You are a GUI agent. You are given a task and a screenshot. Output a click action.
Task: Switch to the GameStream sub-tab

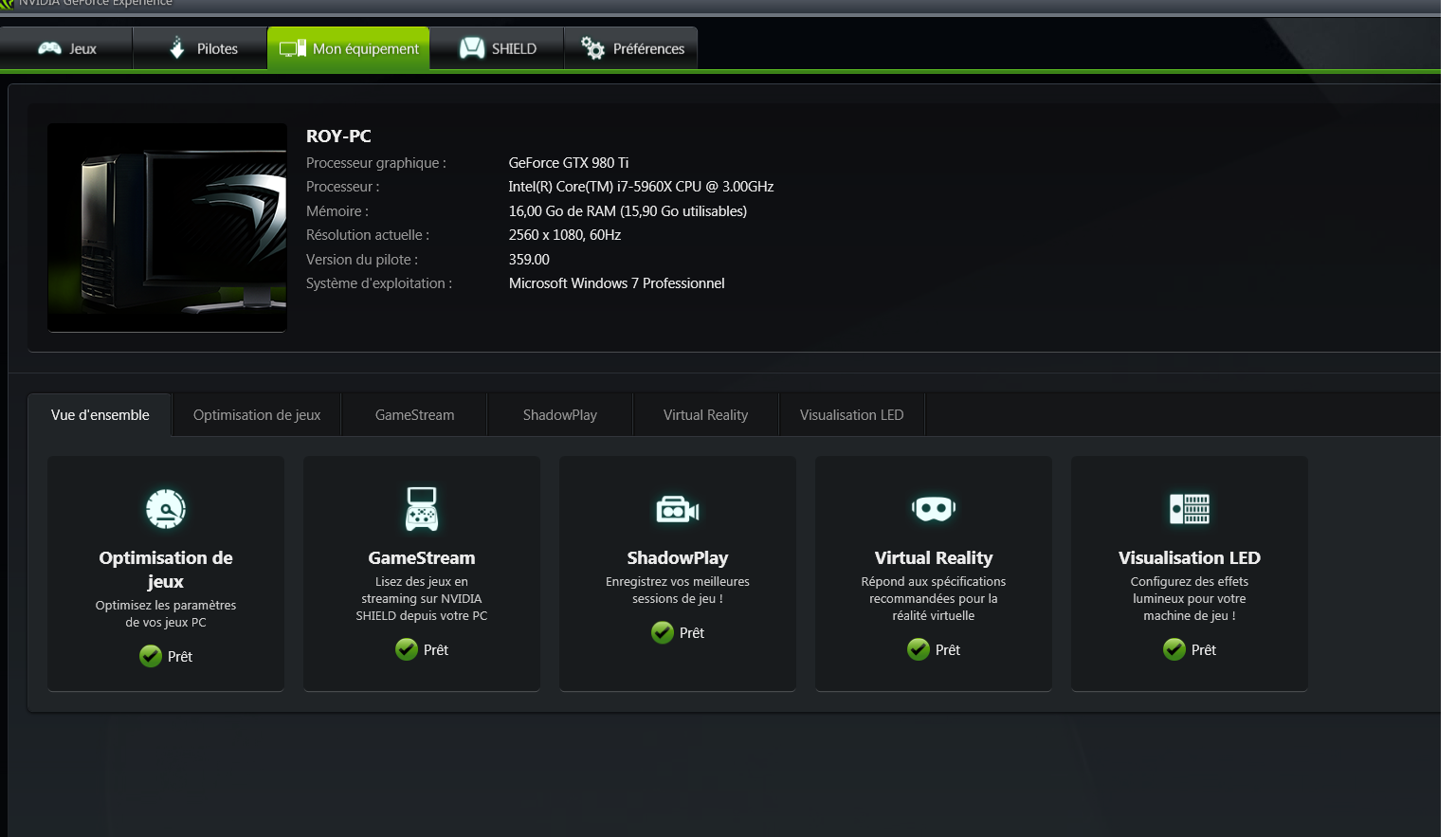414,415
